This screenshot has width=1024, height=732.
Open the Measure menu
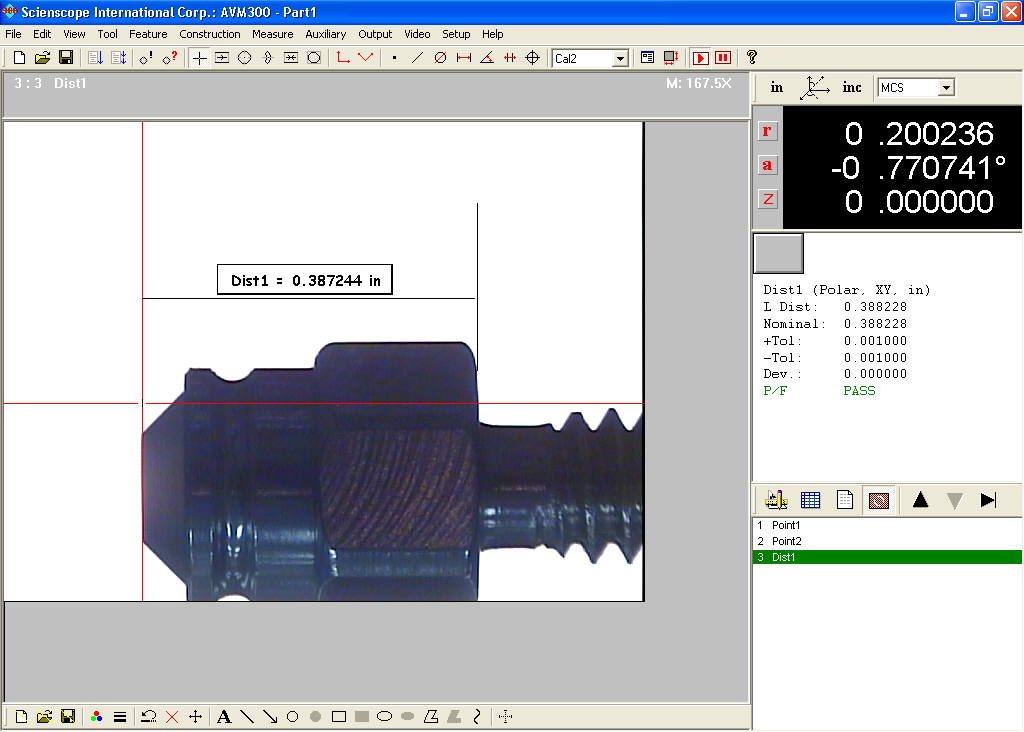point(272,34)
